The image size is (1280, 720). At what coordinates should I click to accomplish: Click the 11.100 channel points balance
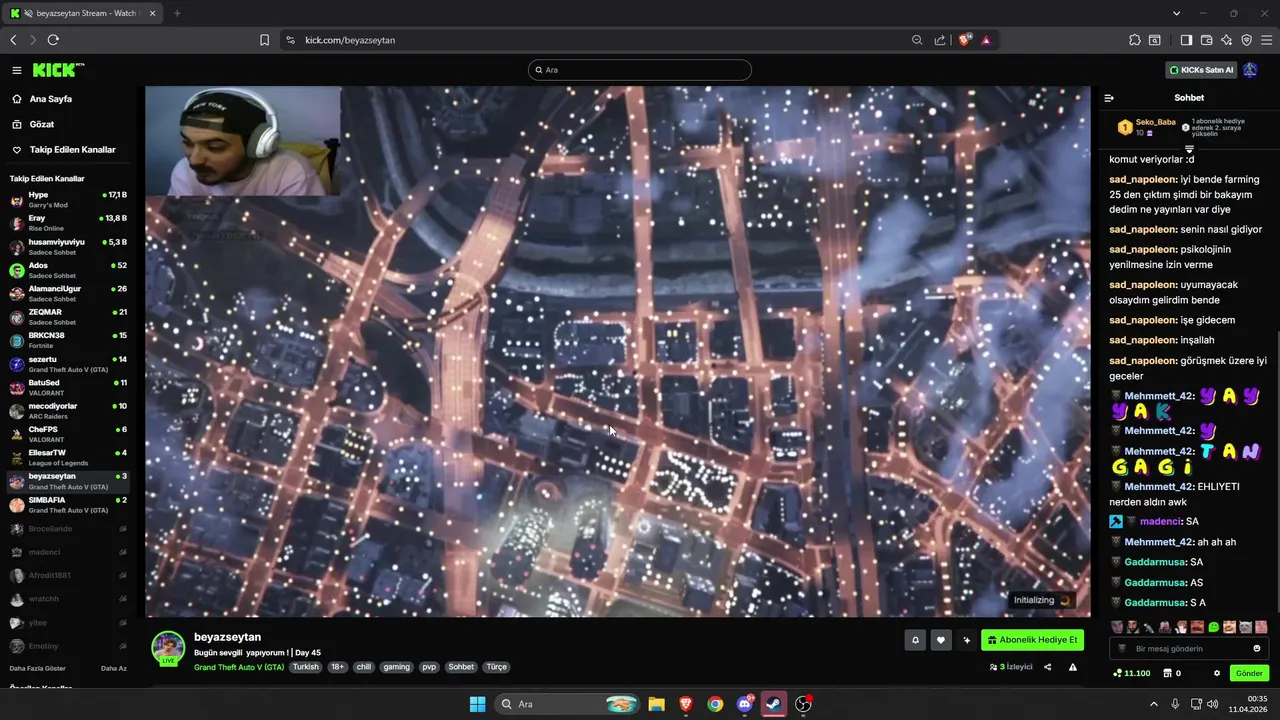pos(1132,673)
